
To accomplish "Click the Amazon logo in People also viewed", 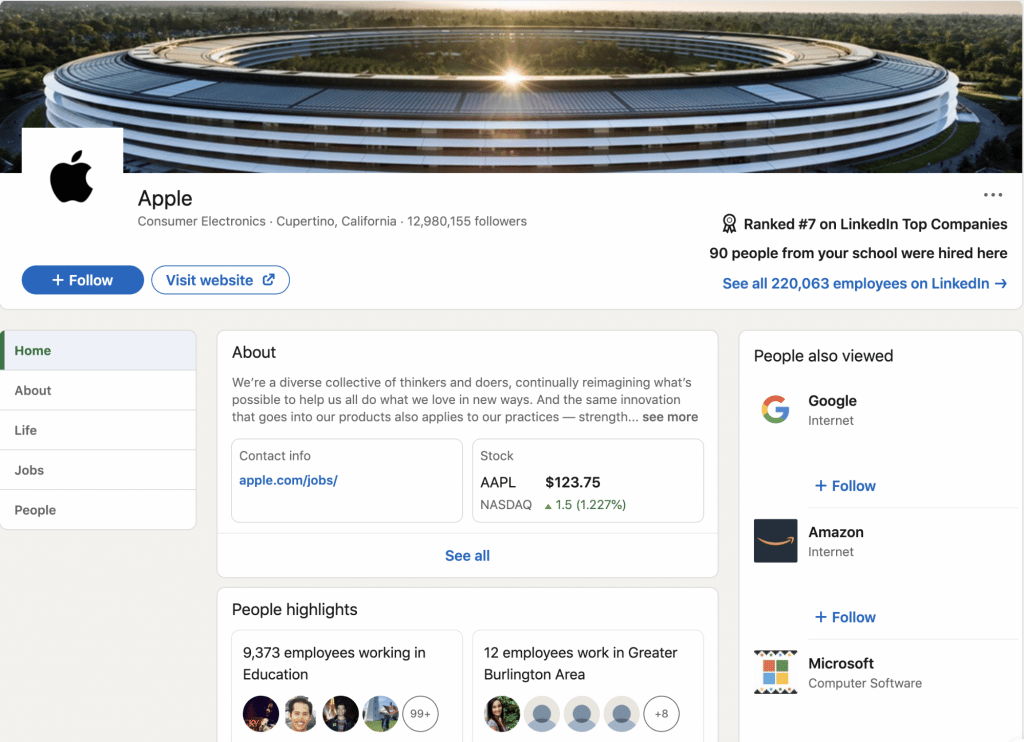I will click(775, 541).
